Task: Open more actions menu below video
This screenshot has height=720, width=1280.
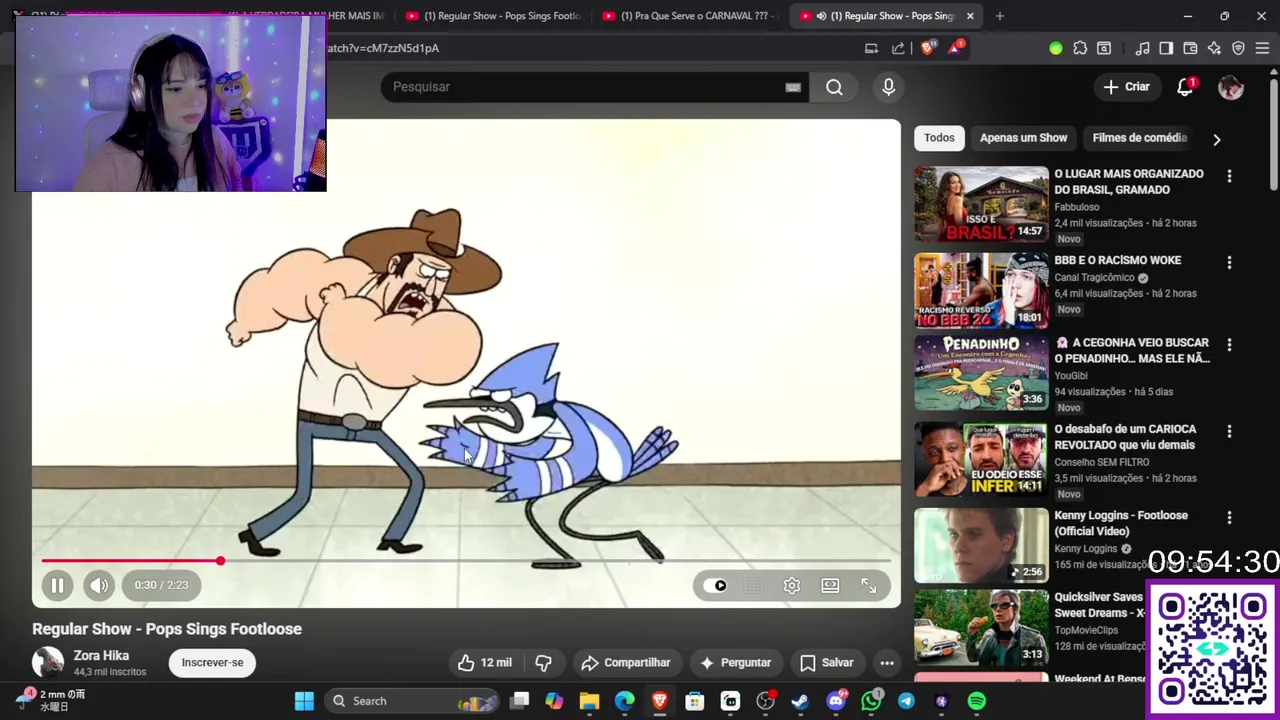Action: [x=886, y=663]
